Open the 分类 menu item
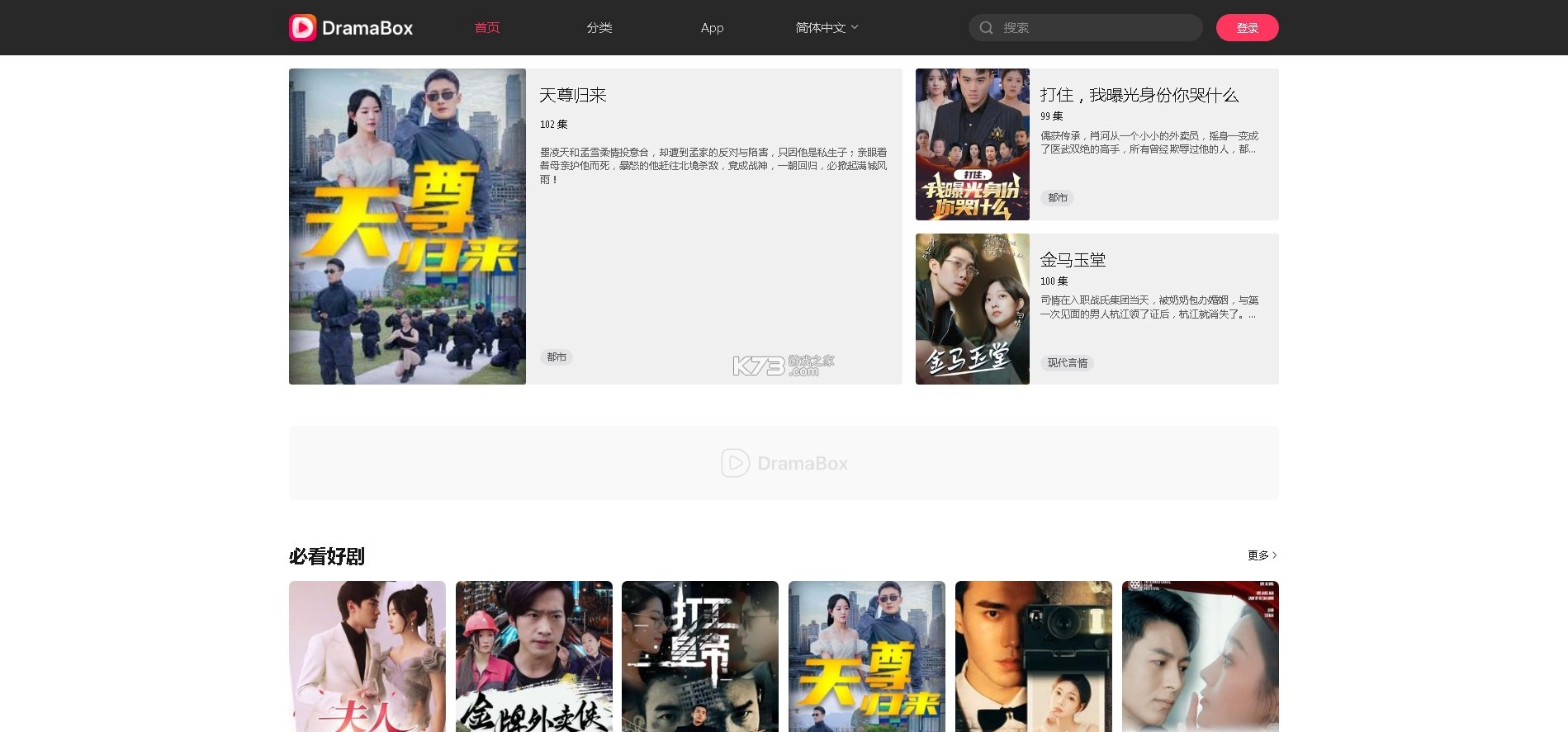Viewport: 1568px width, 732px height. click(599, 28)
